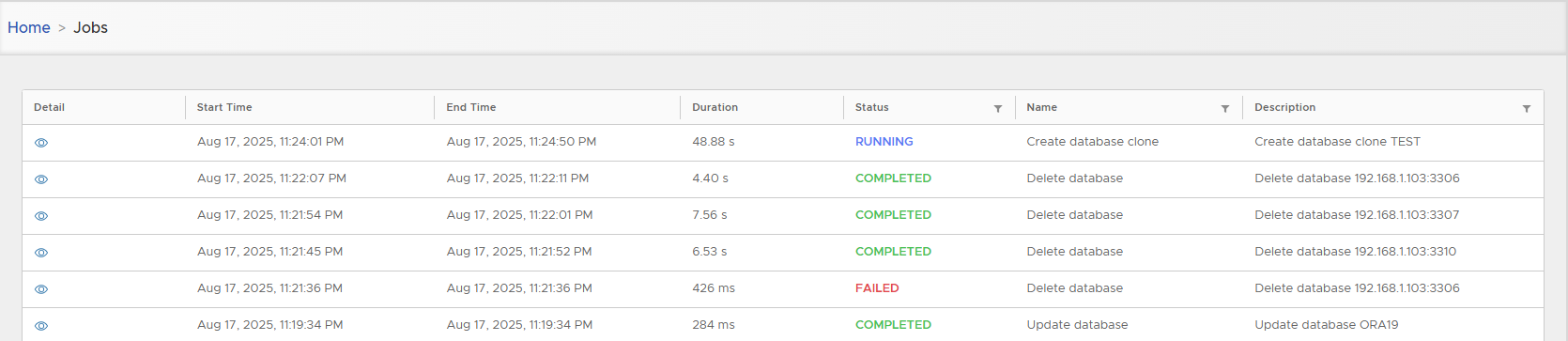Go to Home breadcrumb link
Image resolution: width=1568 pixels, height=341 pixels.
point(29,27)
